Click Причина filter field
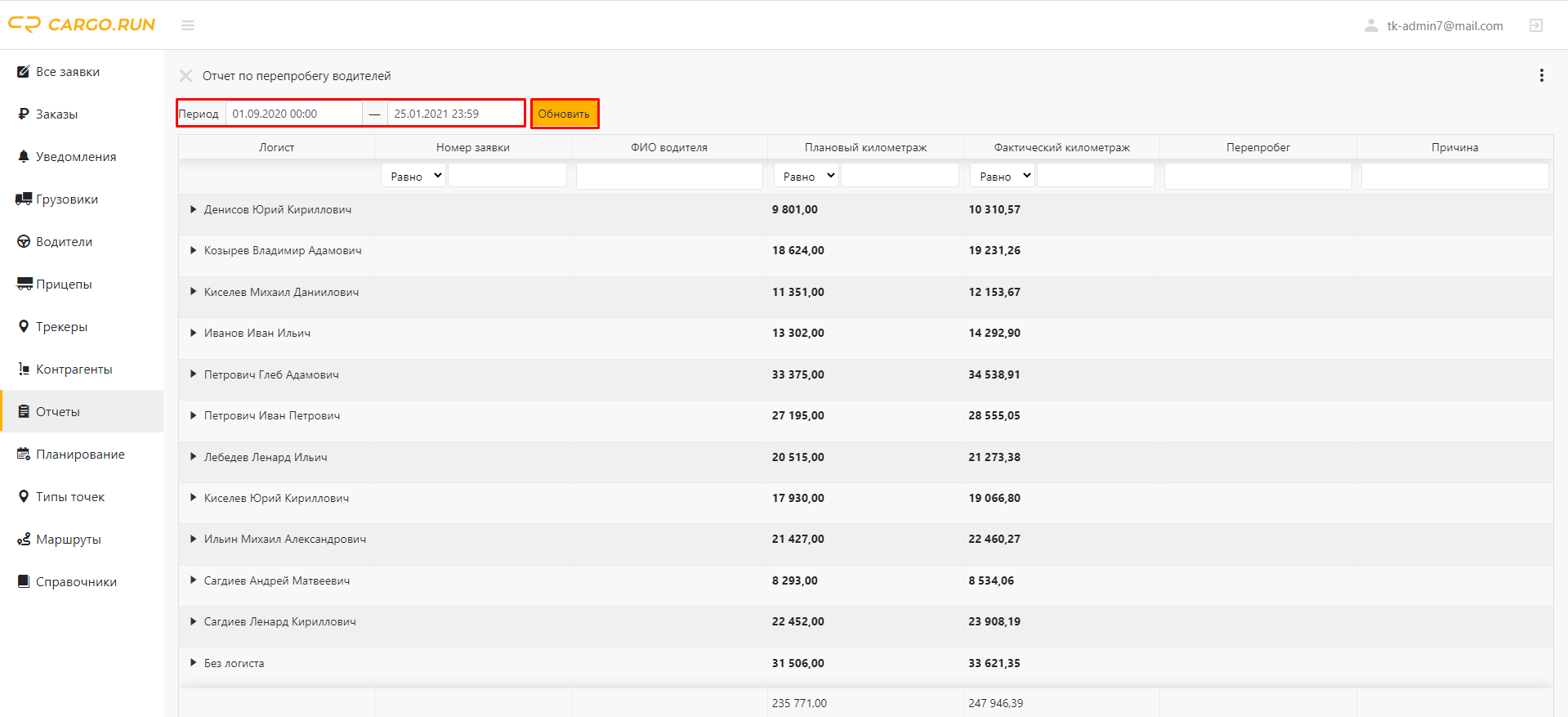This screenshot has width=1568, height=717. pyautogui.click(x=1455, y=176)
